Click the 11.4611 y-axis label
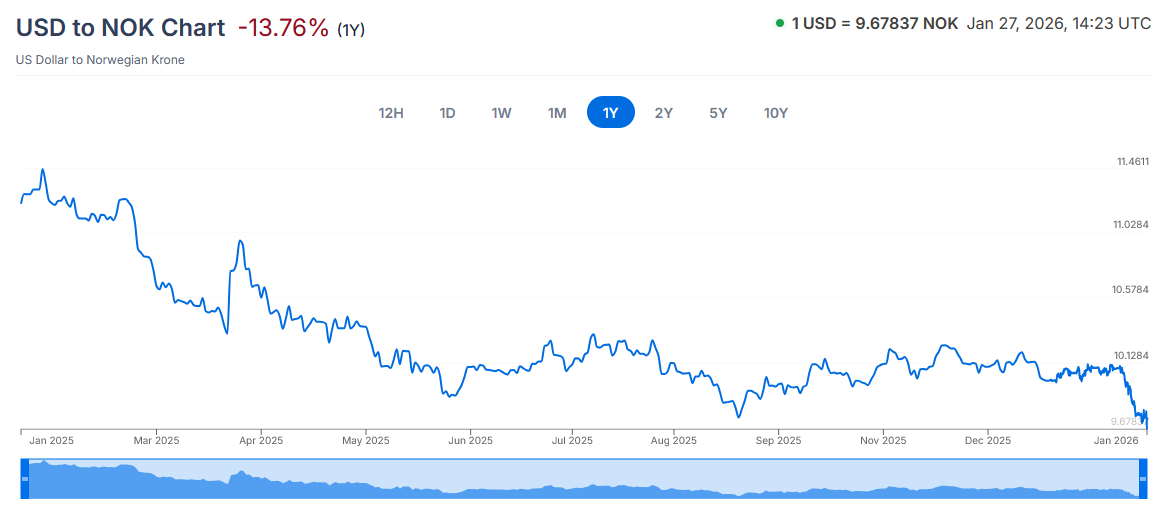Image resolution: width=1164 pixels, height=514 pixels. [x=1133, y=161]
